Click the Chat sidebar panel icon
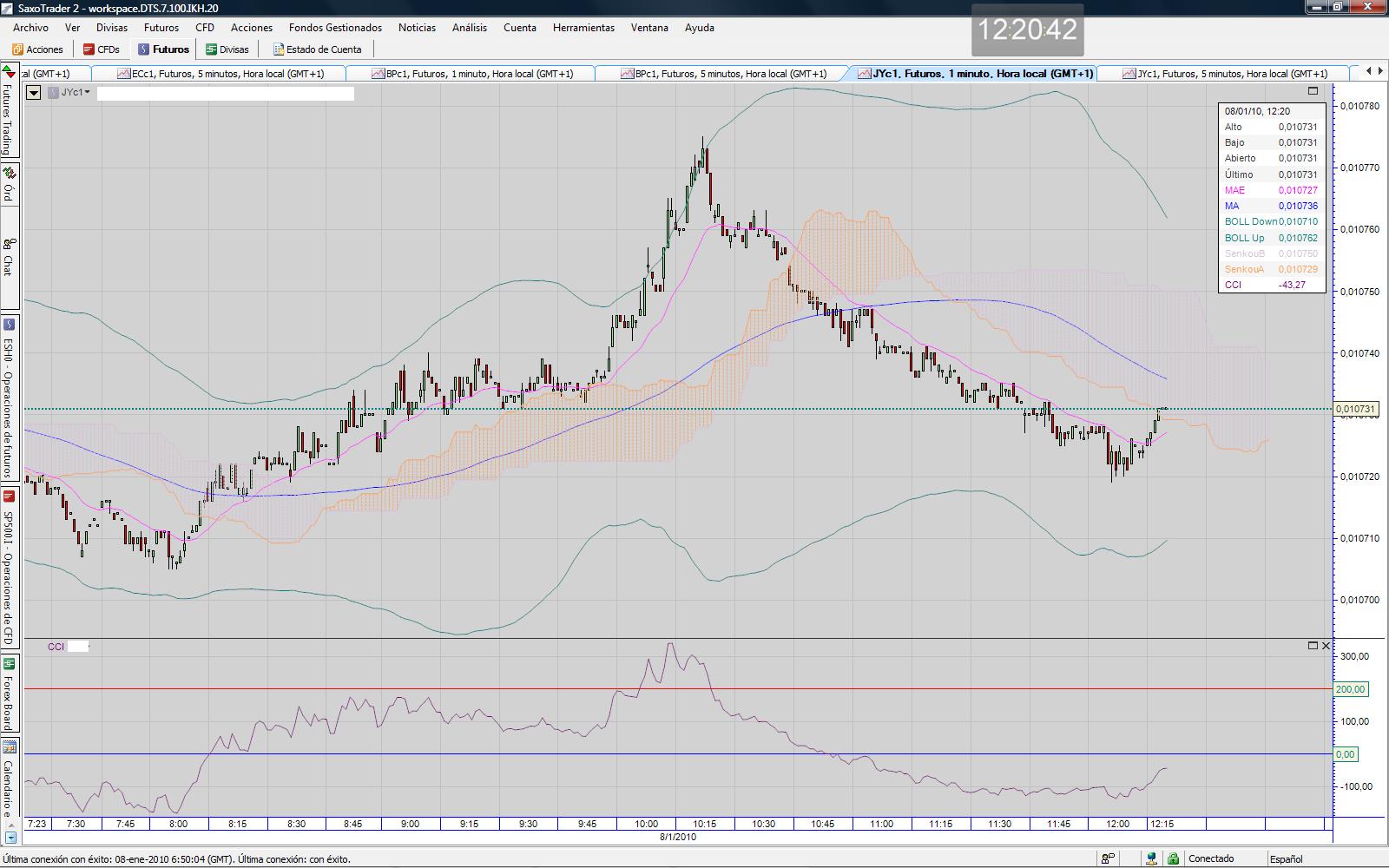This screenshot has width=1389, height=868. point(9,245)
